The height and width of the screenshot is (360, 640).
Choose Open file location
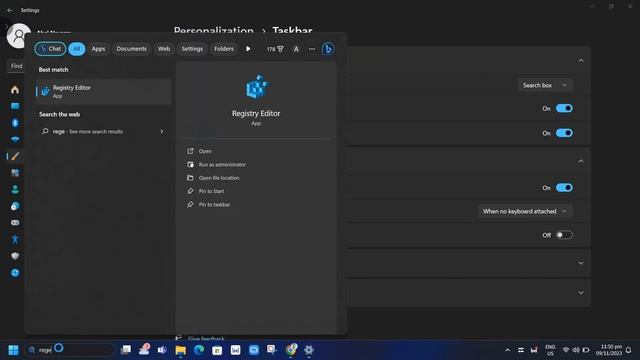point(219,178)
